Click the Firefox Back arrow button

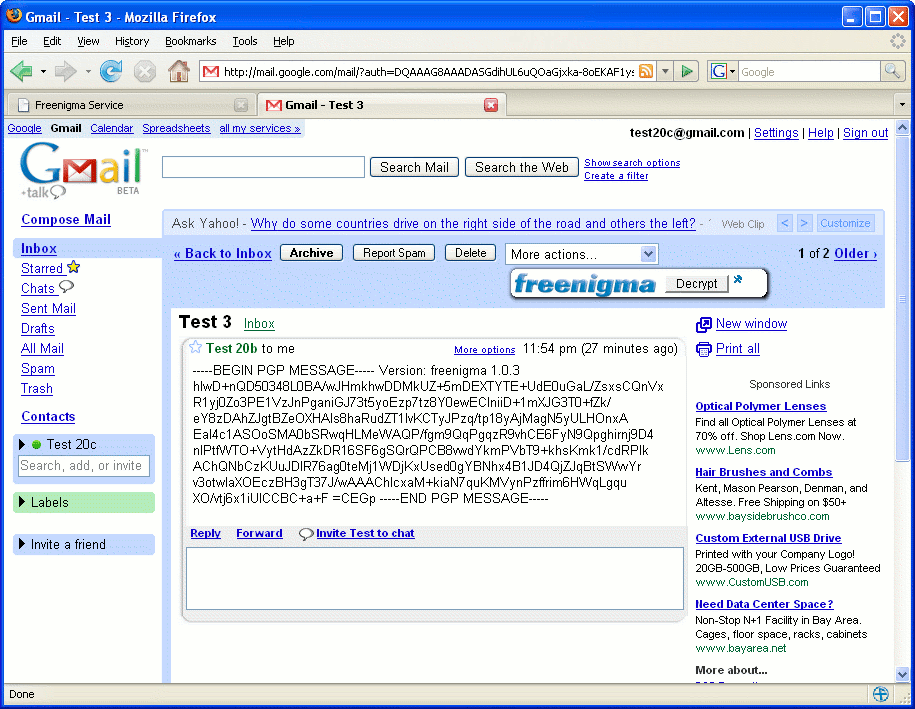(x=22, y=71)
